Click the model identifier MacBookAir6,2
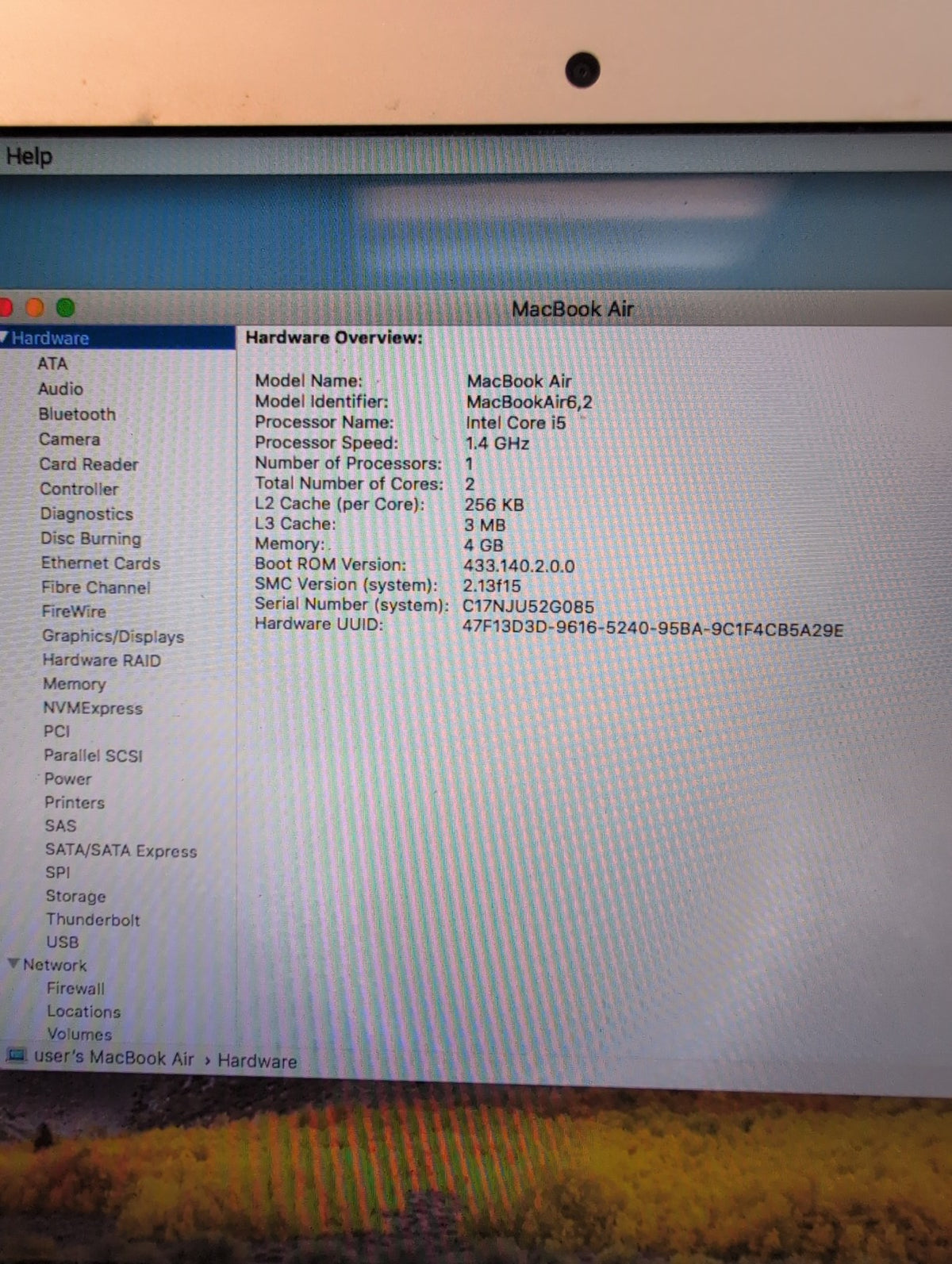The height and width of the screenshot is (1264, 952). pyautogui.click(x=529, y=402)
